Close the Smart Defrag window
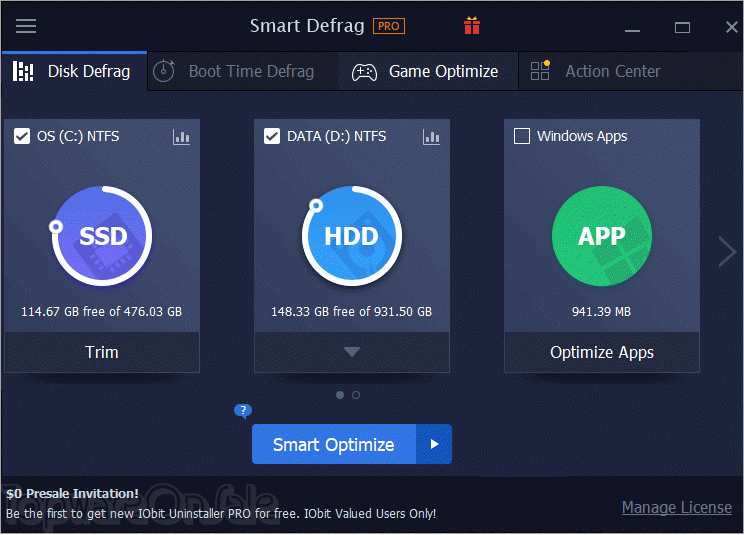 (731, 27)
